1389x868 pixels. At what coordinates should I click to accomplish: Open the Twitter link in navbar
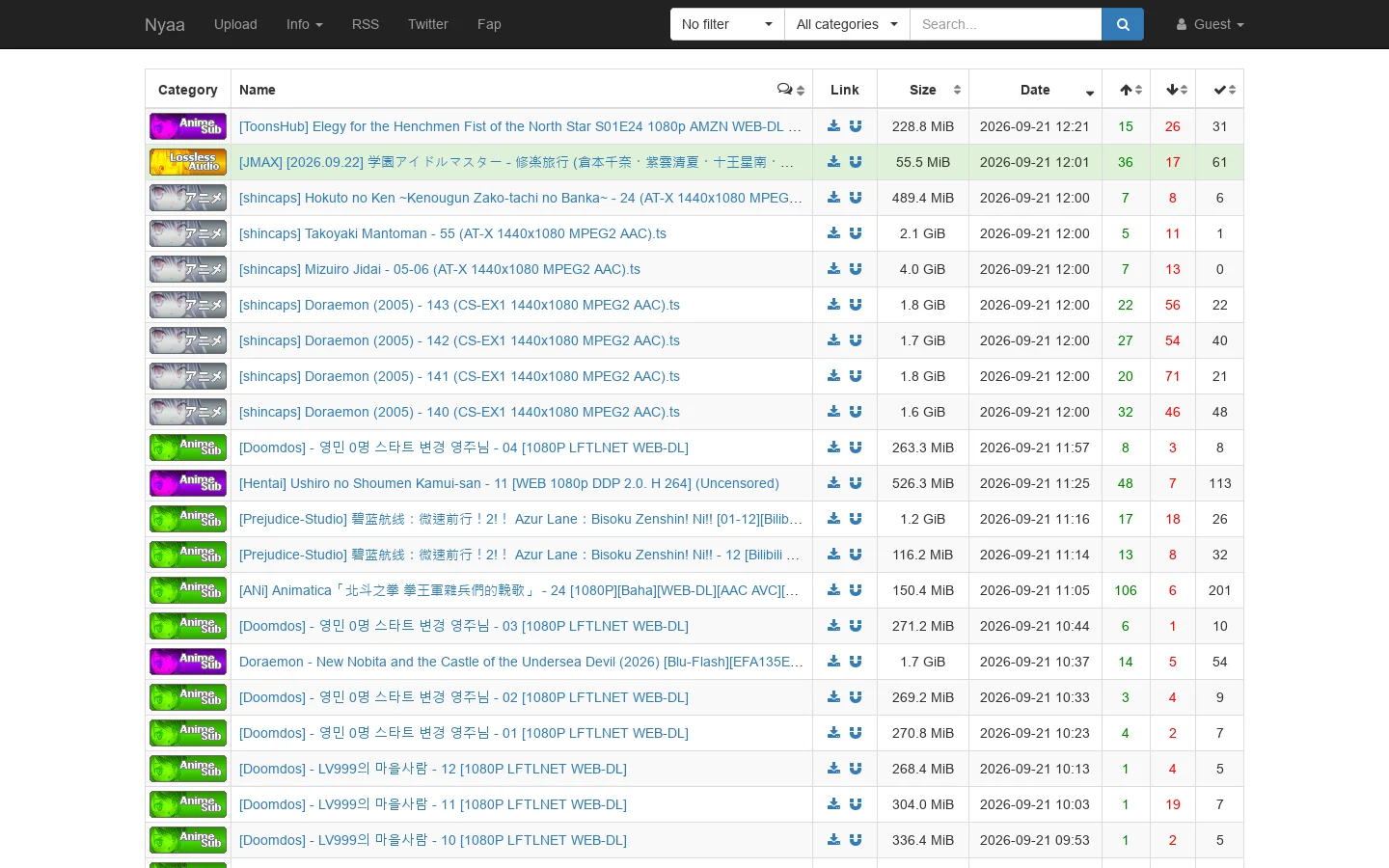(428, 24)
